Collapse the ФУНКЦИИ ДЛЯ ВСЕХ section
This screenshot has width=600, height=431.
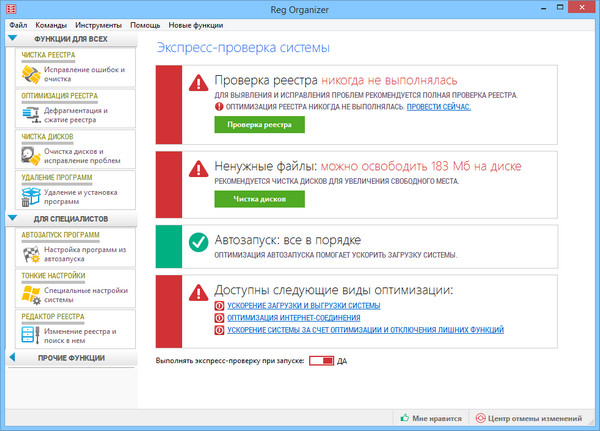13,39
